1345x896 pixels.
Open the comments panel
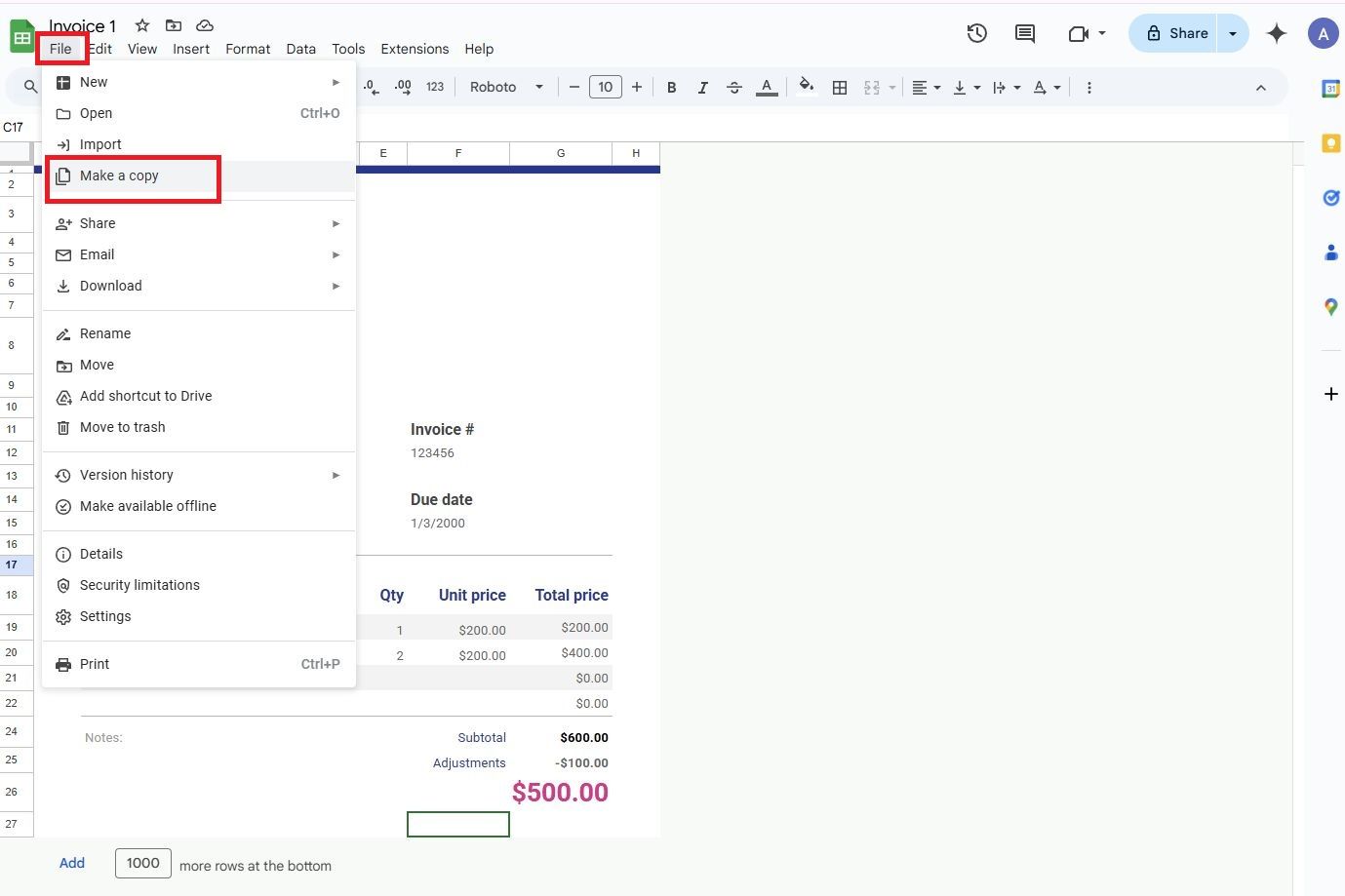tap(1024, 32)
